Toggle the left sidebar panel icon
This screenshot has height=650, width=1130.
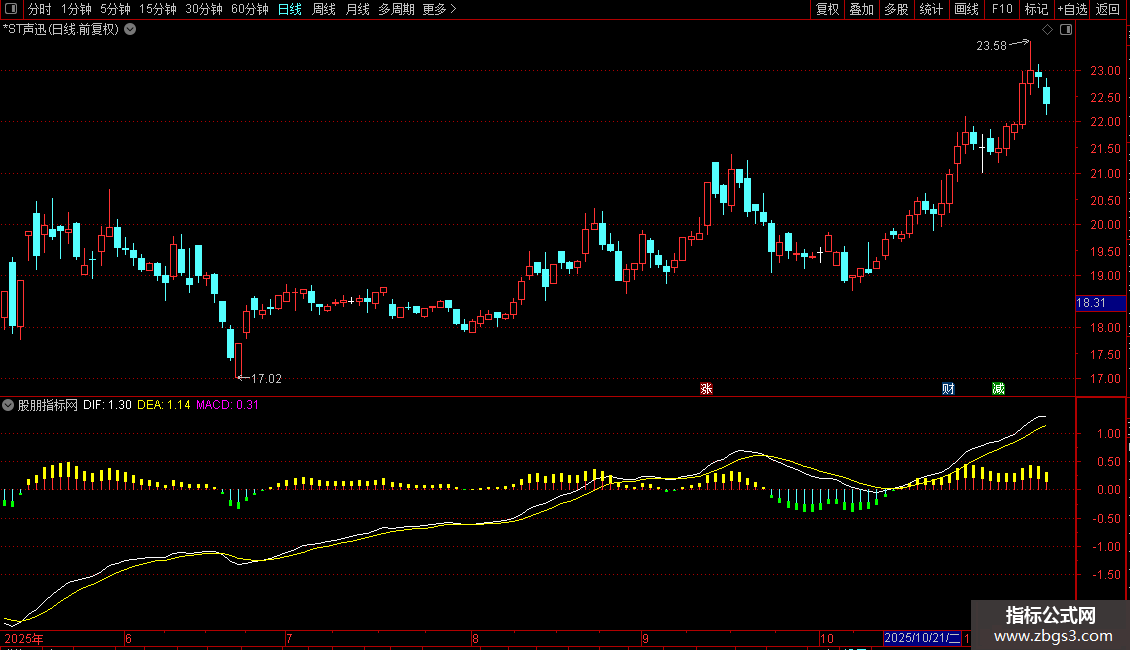11,9
